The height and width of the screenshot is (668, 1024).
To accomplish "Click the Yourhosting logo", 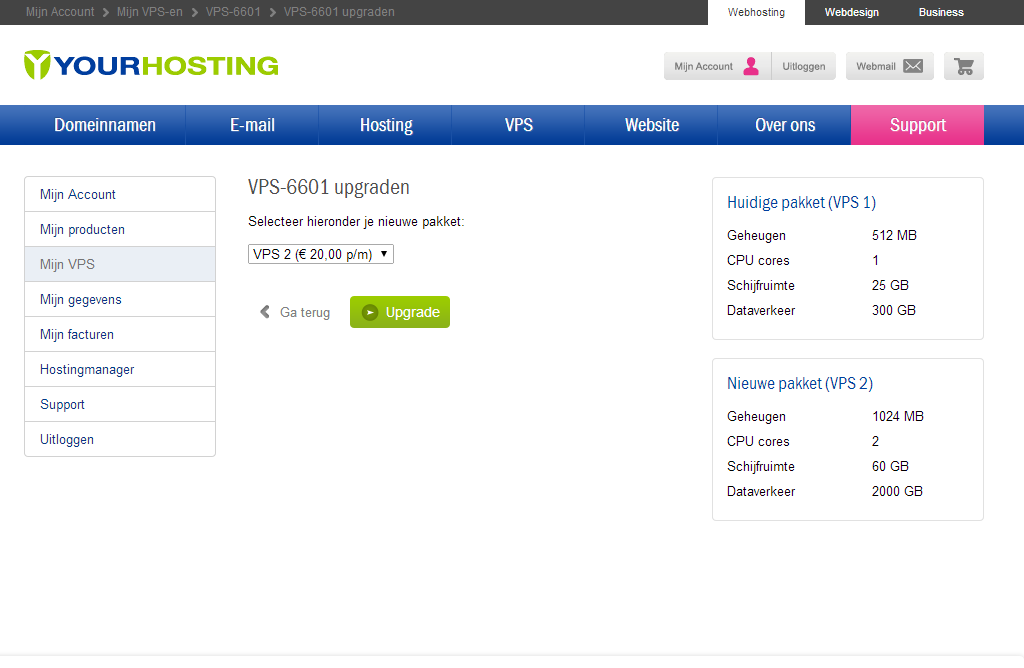I will (151, 65).
